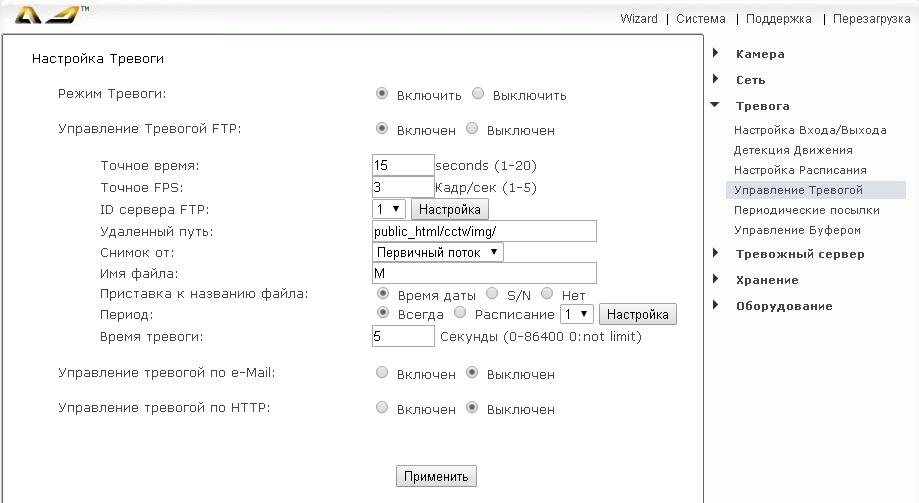The image size is (919, 503).
Task: Select Выключить for Режим Тревоги
Action: tap(478, 94)
